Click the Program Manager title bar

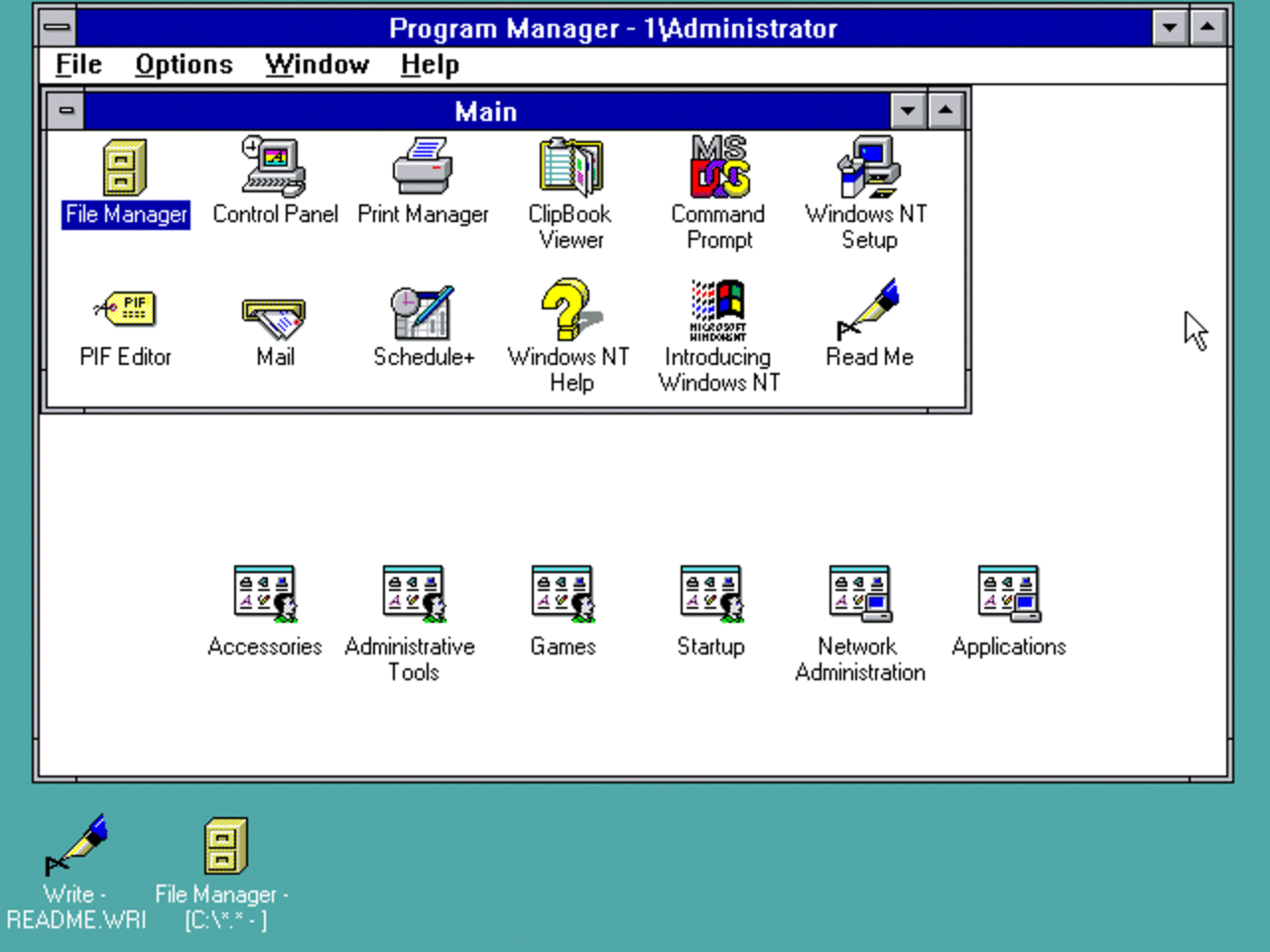tap(613, 28)
